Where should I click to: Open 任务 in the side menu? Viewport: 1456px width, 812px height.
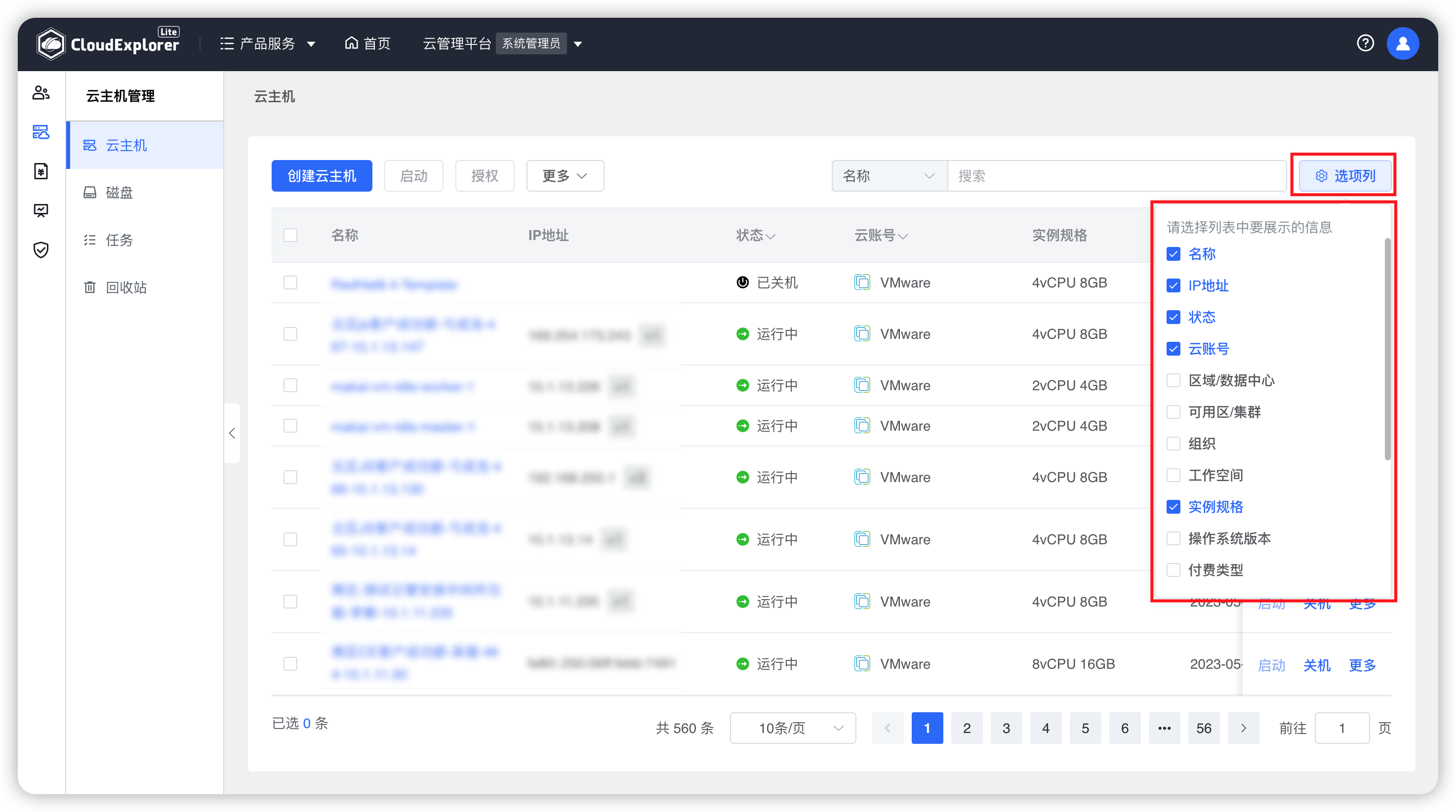(146, 240)
